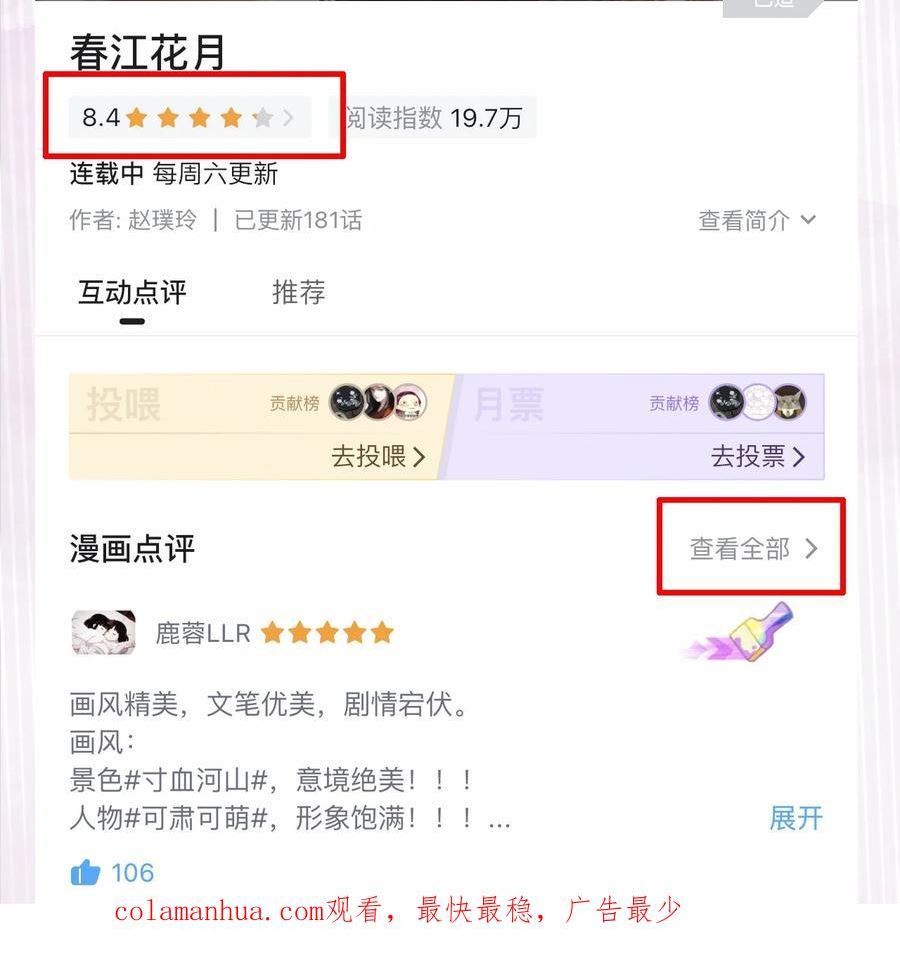Image resolution: width=900 pixels, height=975 pixels.
Task: Expand the review with 展开
Action: tap(796, 818)
